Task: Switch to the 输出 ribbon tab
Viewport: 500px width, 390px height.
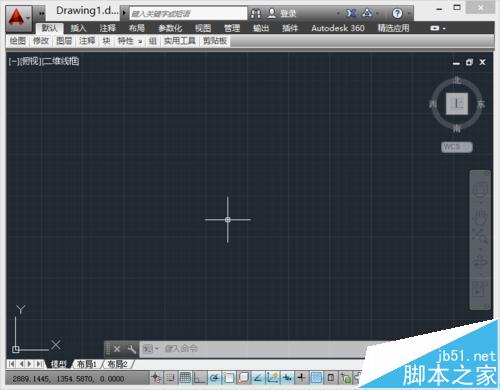Action: (x=261, y=28)
